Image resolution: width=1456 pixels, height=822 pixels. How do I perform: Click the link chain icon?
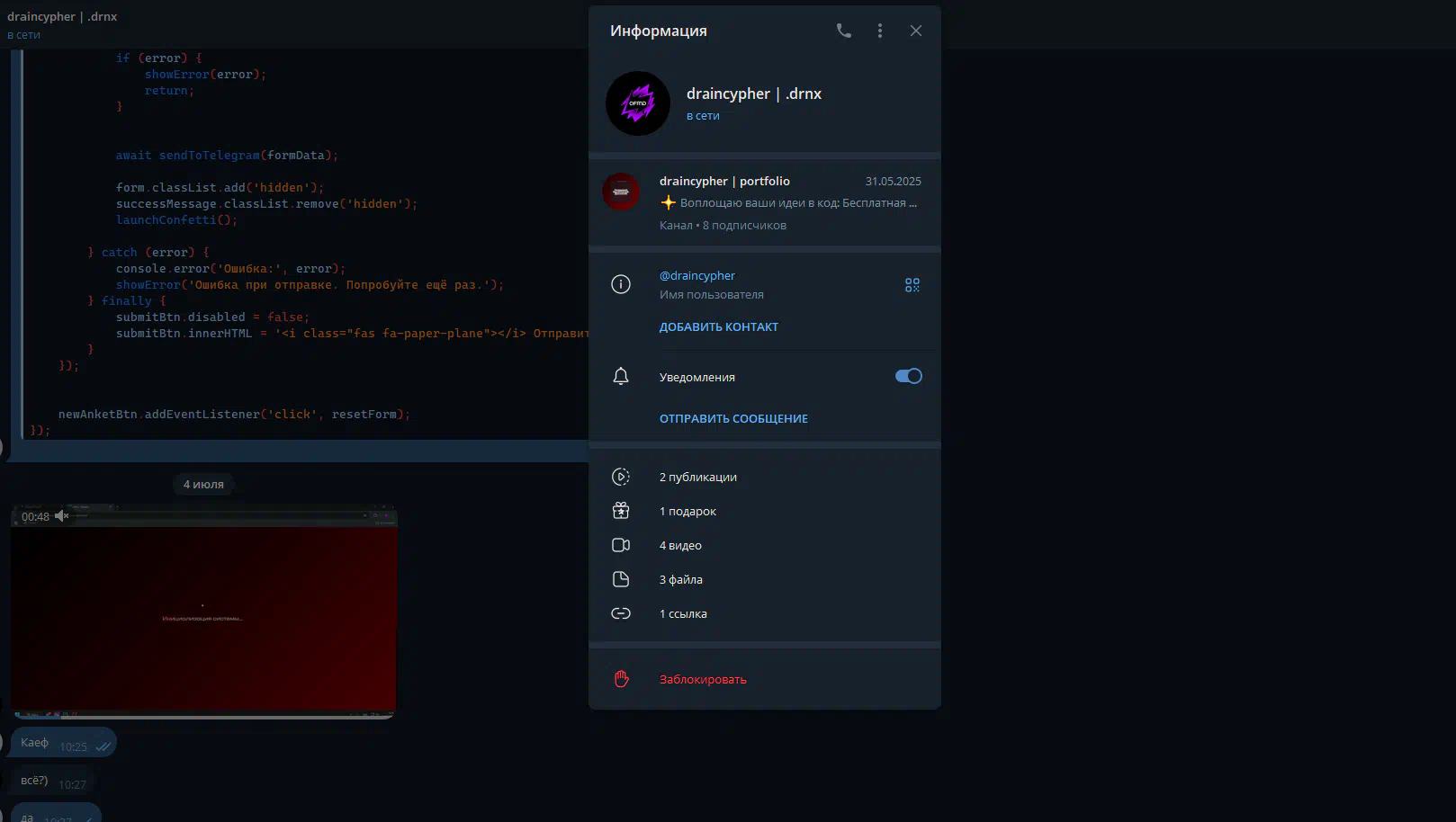[x=621, y=613]
